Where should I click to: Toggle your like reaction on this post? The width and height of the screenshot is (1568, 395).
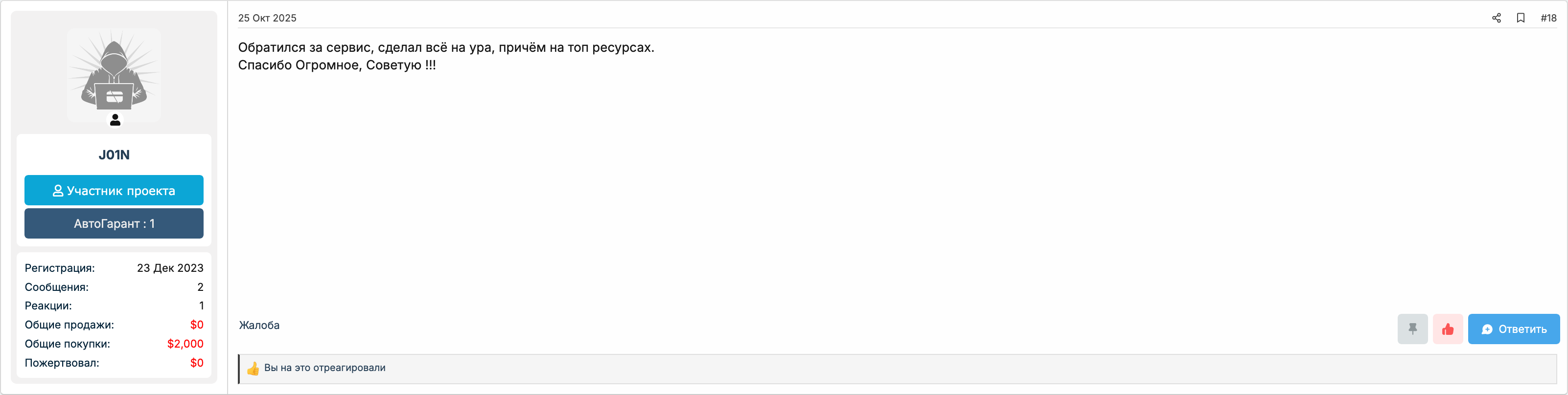coord(1449,329)
